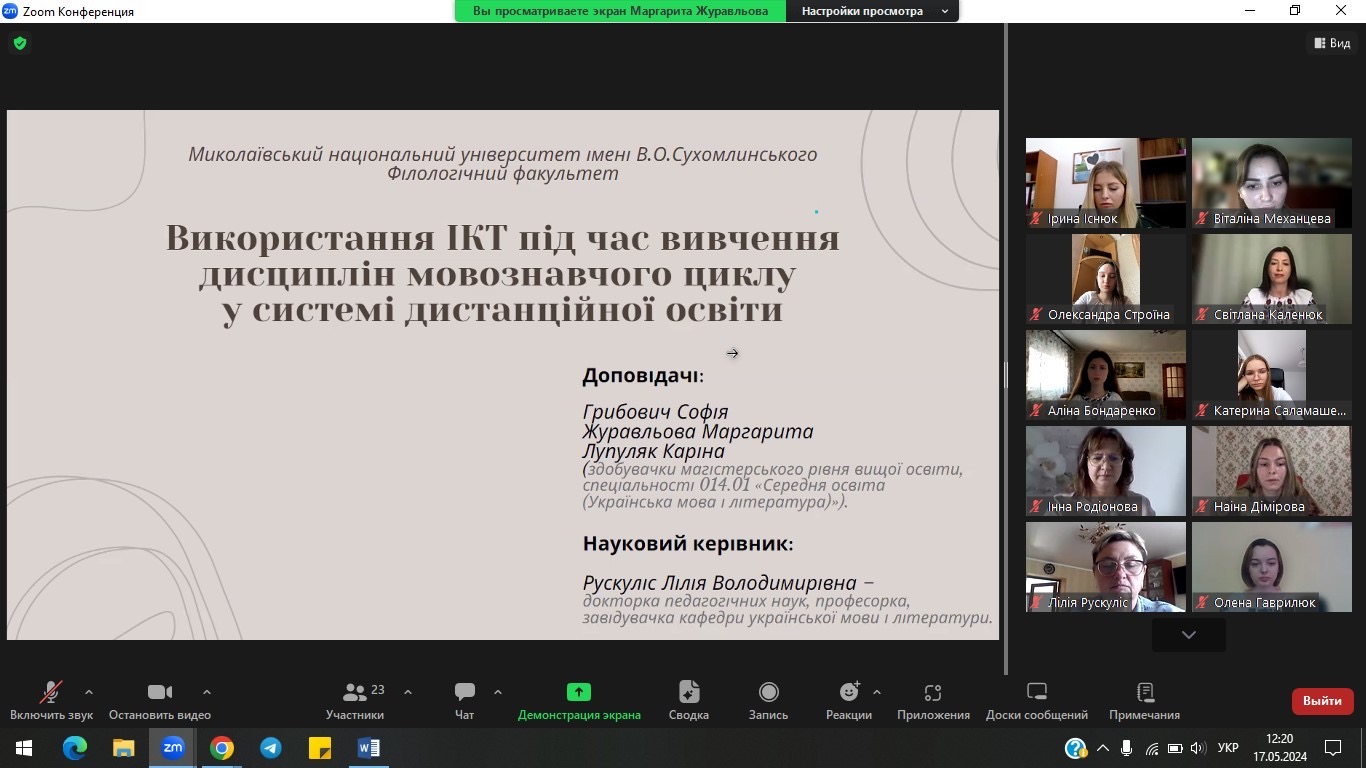
Task: Select Інна Родіонова video thumbnail
Action: tap(1106, 471)
